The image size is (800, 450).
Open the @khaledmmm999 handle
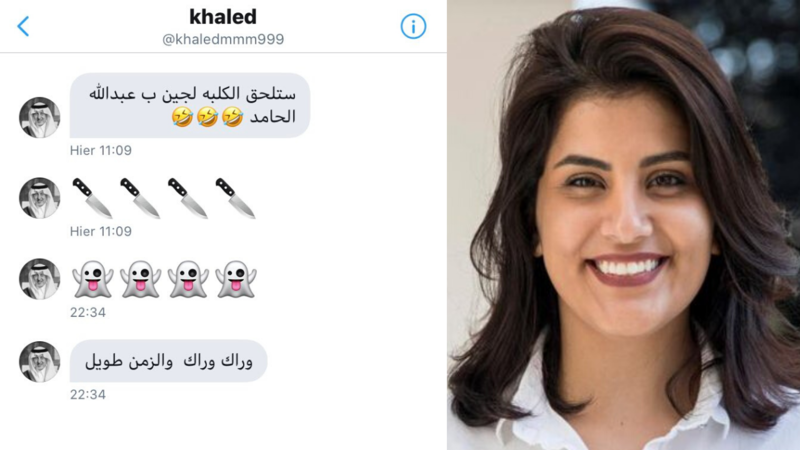click(x=223, y=39)
